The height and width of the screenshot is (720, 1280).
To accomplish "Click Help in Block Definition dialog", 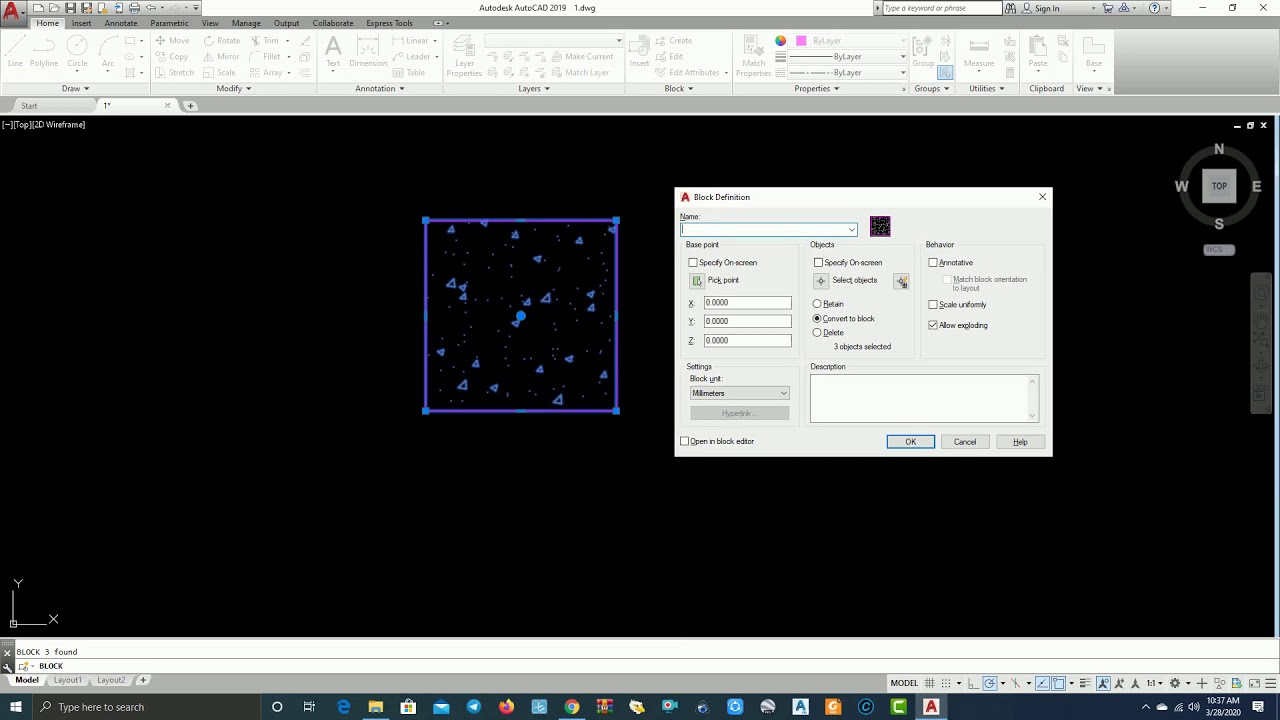I will click(x=1020, y=442).
